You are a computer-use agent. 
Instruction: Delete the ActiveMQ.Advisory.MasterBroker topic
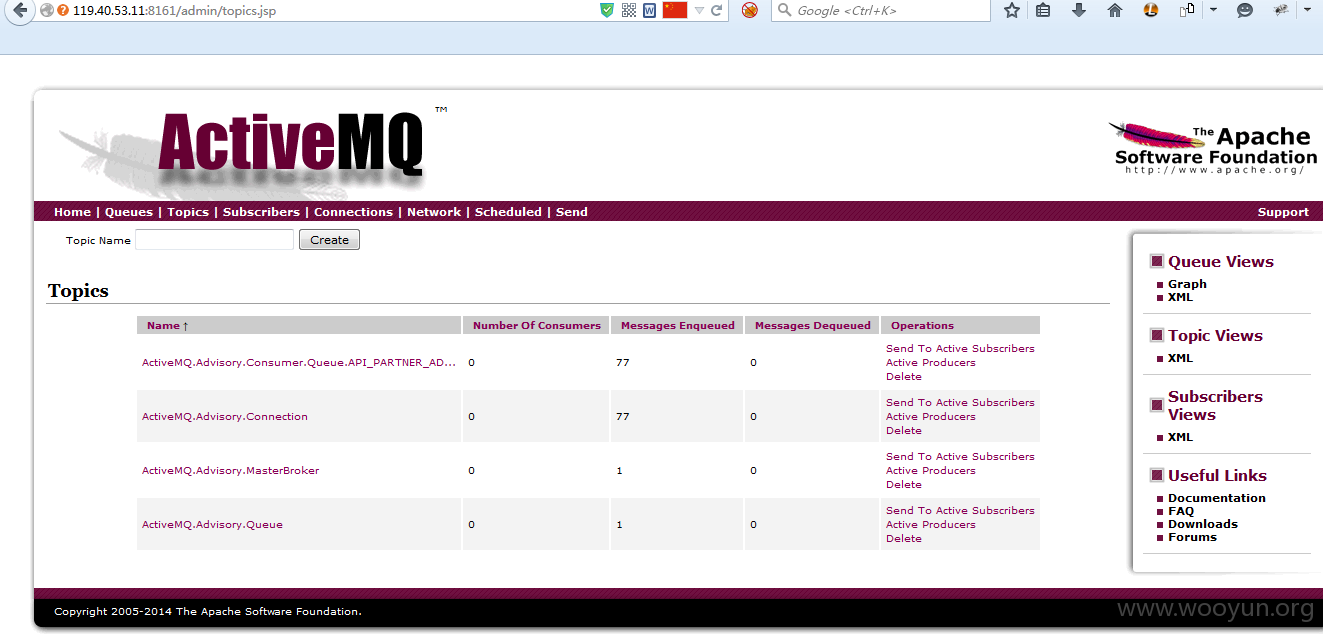pyautogui.click(x=904, y=484)
